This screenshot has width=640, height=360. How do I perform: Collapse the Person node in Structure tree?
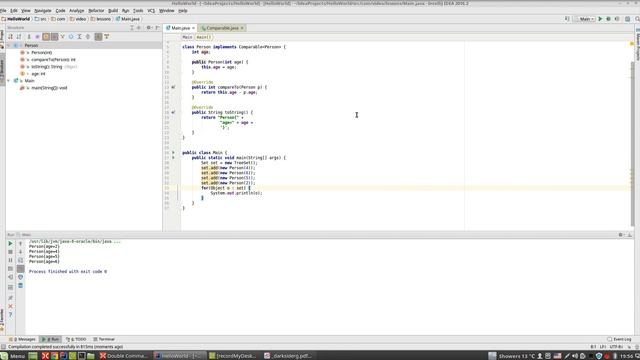pyautogui.click(x=9, y=46)
